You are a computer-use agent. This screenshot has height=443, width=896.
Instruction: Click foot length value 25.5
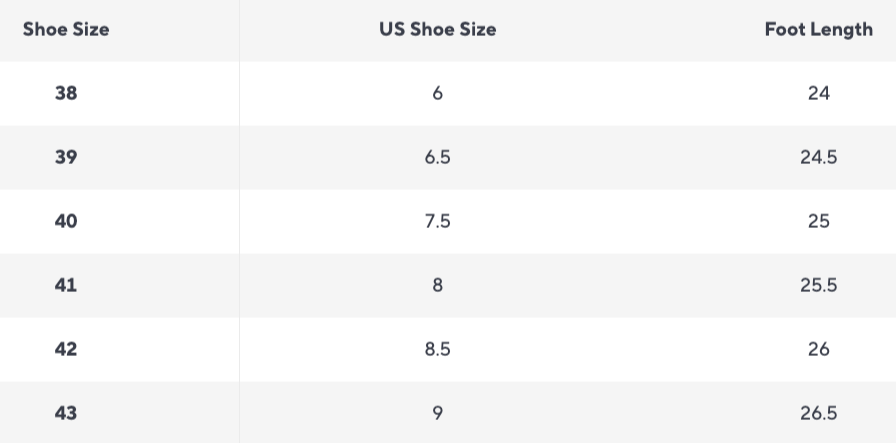819,285
